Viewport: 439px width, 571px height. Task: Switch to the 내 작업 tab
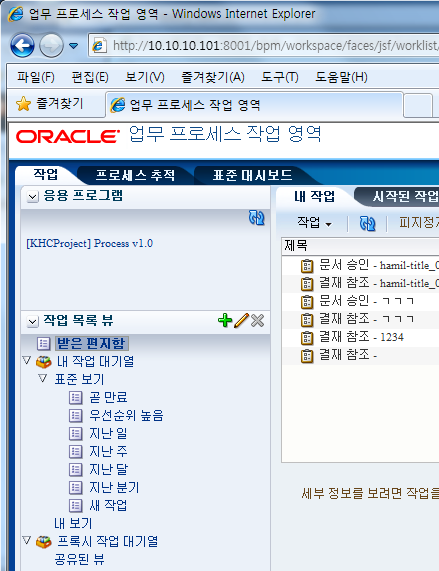[x=315, y=196]
